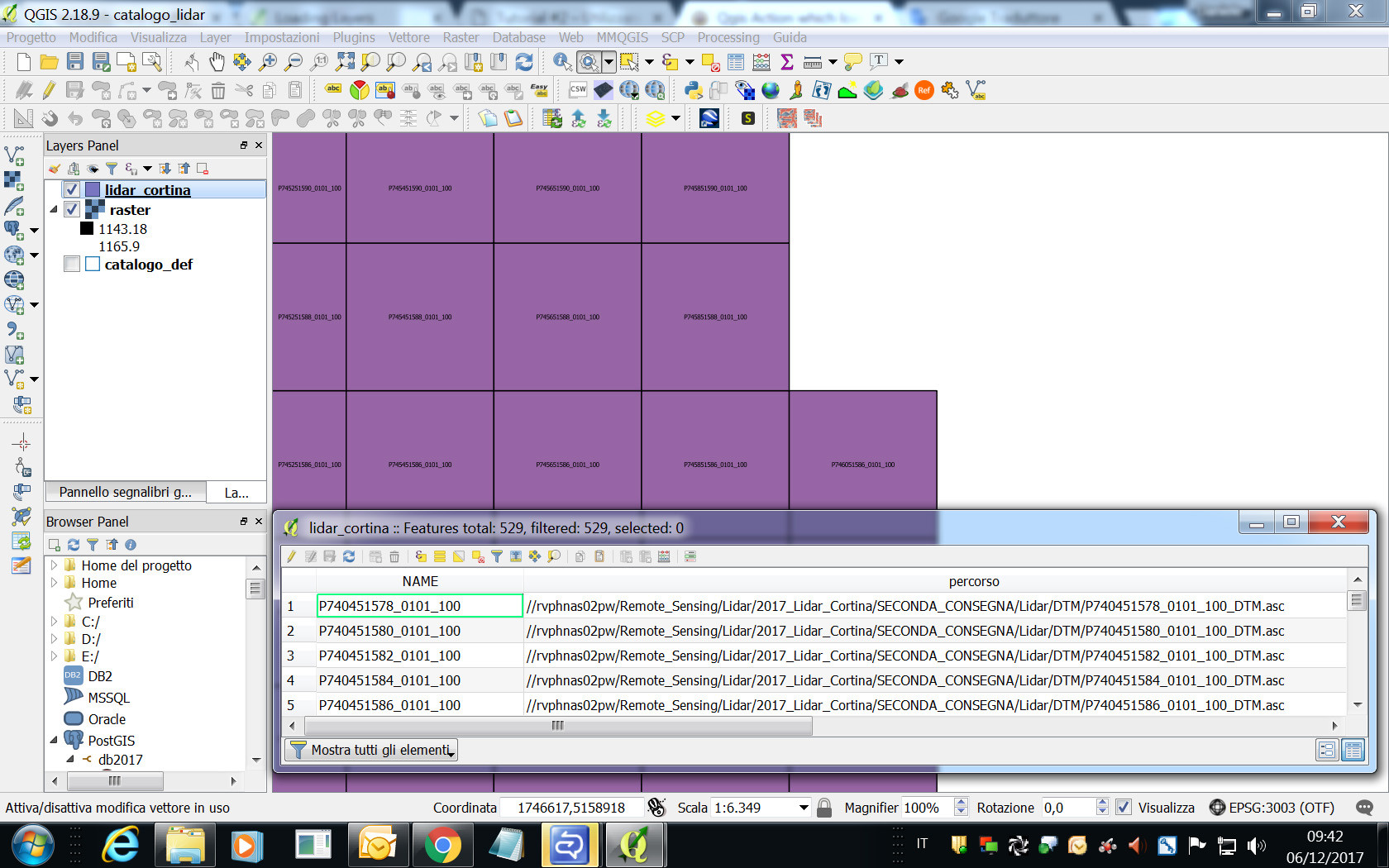Invert selection in attribute table toolbar
1389x868 pixels.
(459, 556)
